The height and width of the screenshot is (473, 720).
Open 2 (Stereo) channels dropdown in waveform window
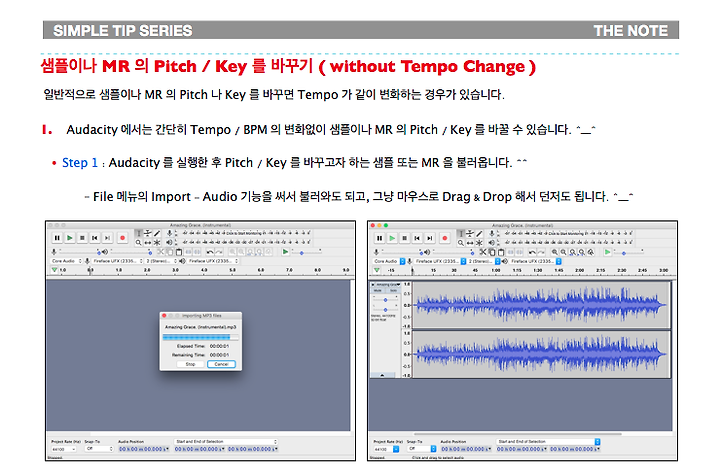pos(484,261)
